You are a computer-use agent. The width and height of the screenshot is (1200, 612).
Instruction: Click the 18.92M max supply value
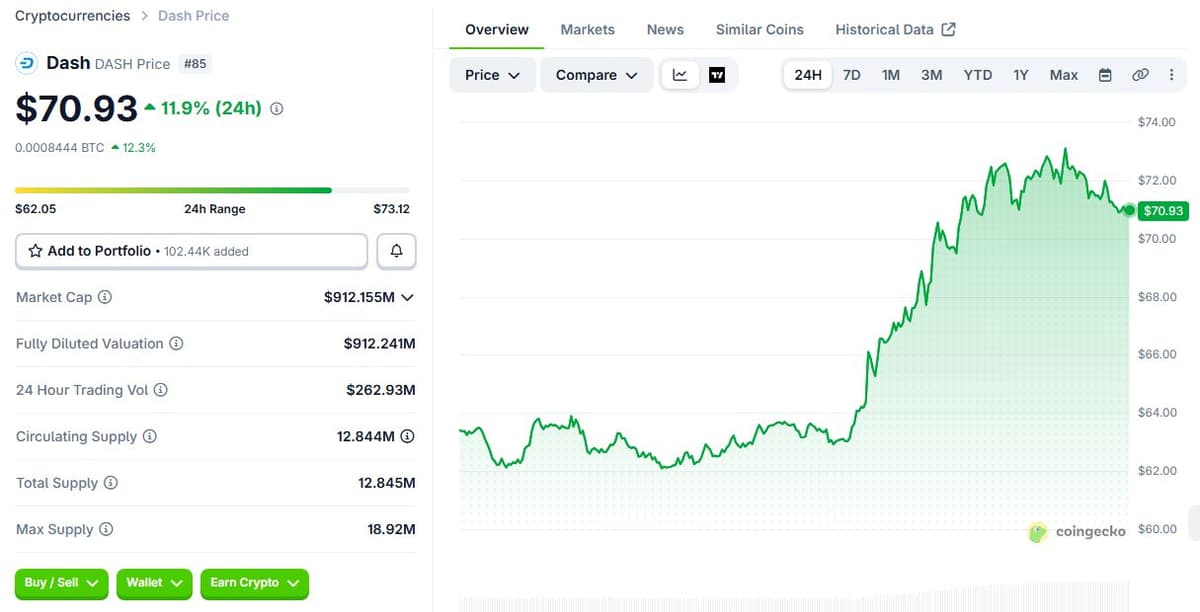pyautogui.click(x=391, y=529)
